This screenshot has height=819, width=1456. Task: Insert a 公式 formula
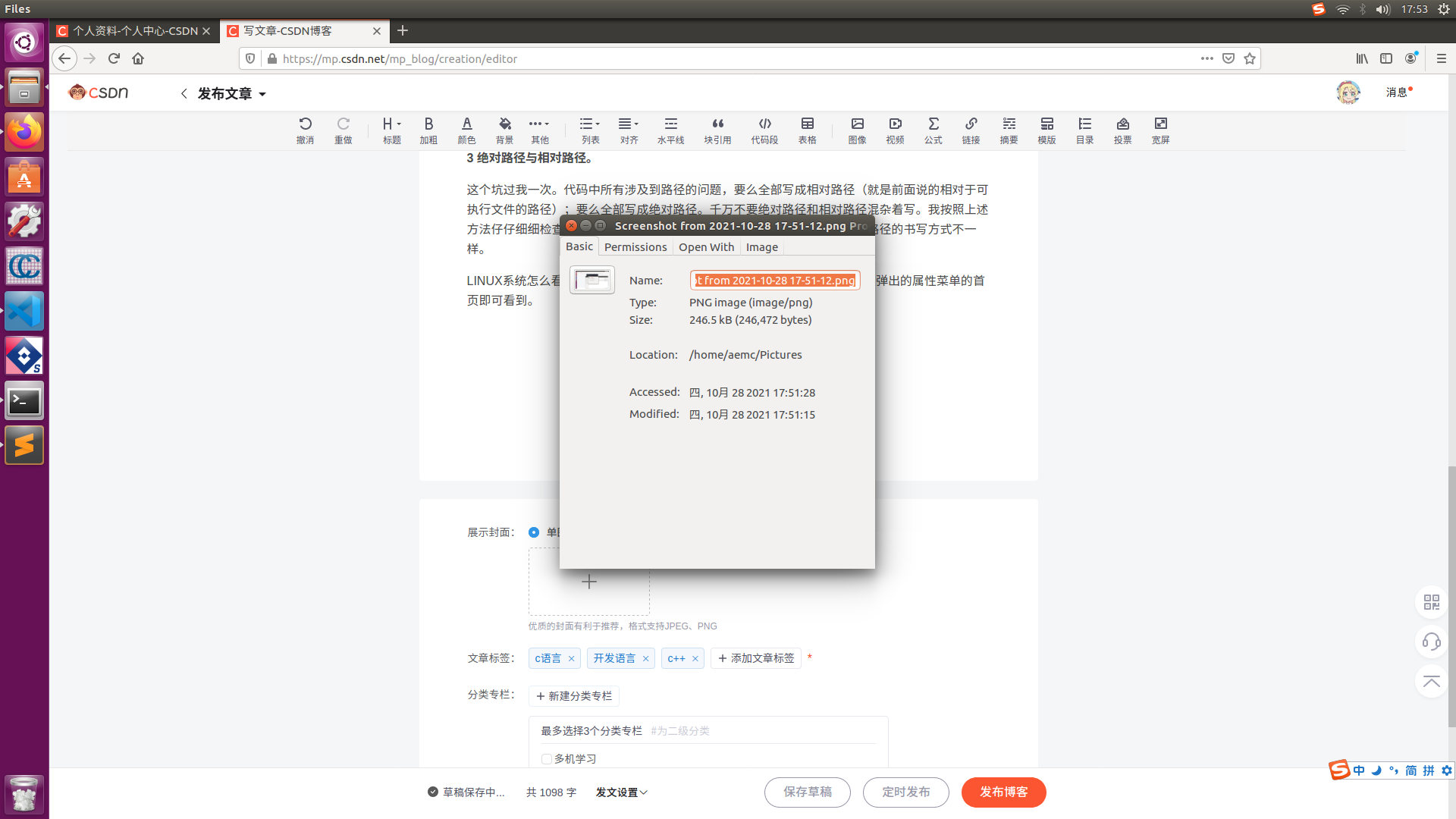pyautogui.click(x=934, y=130)
